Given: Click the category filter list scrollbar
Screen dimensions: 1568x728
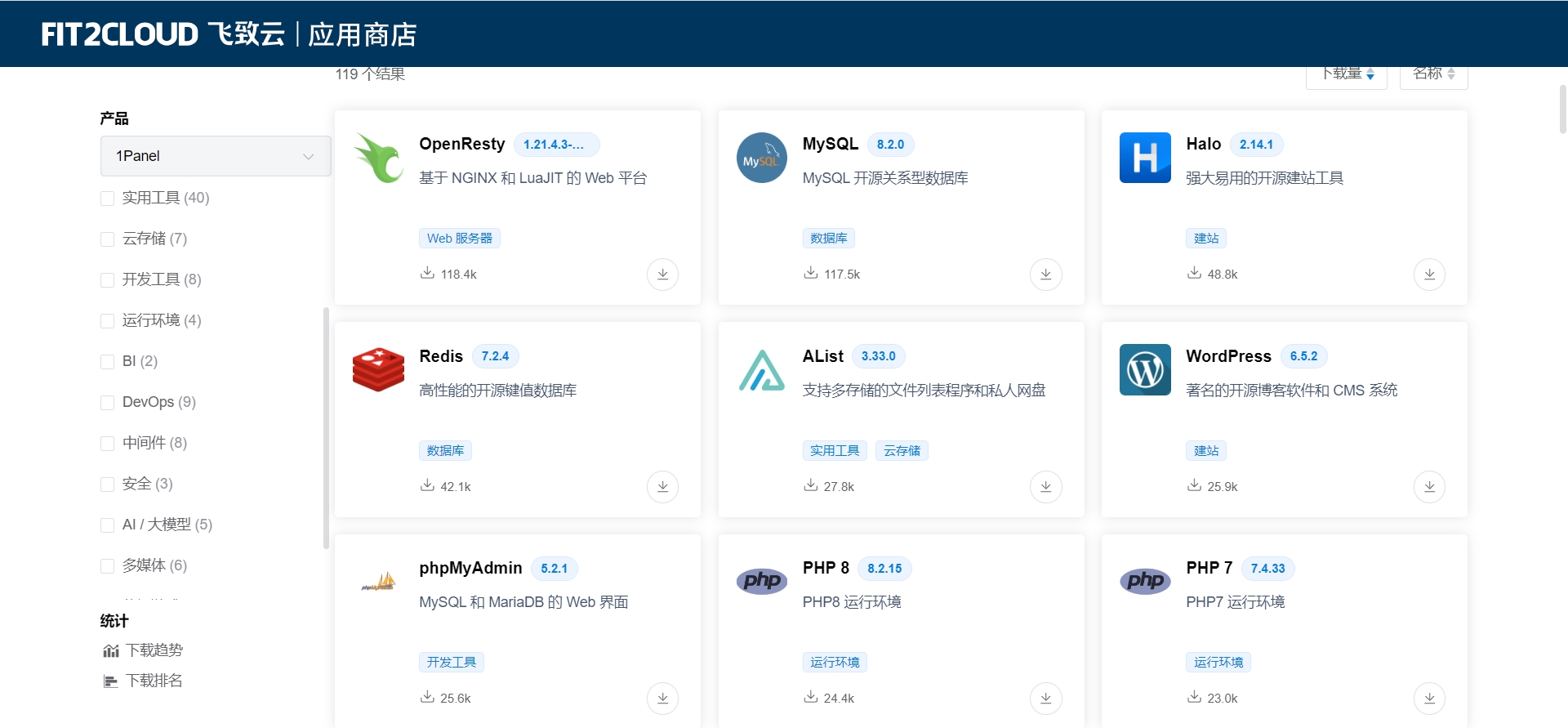Looking at the screenshot, I should pyautogui.click(x=327, y=427).
